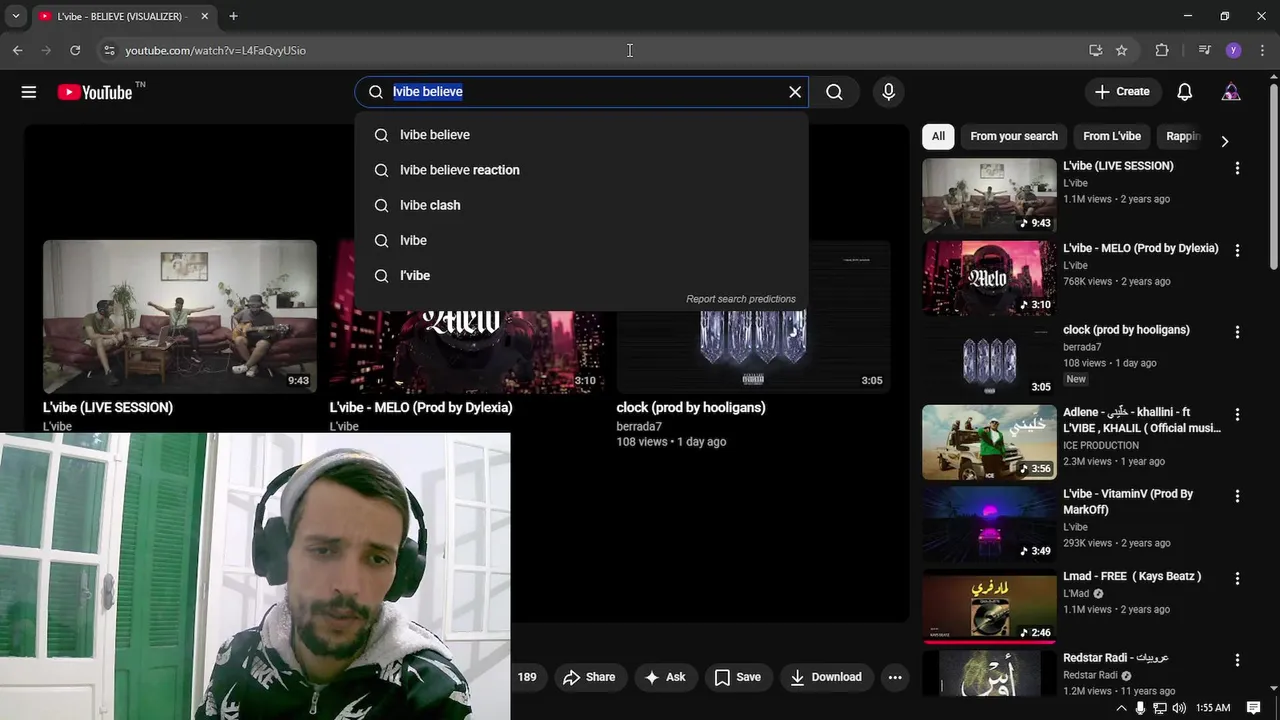Viewport: 1280px width, 720px height.
Task: Click the browser address bar URL
Action: (x=215, y=50)
